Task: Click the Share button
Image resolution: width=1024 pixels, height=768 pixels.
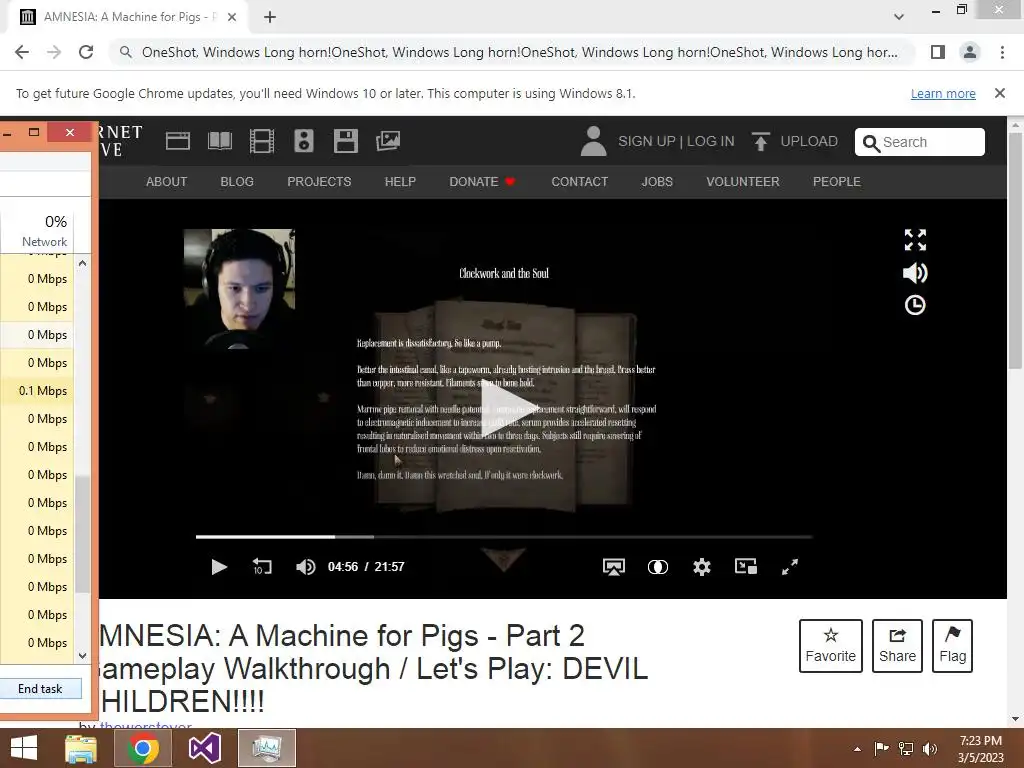Action: (897, 646)
